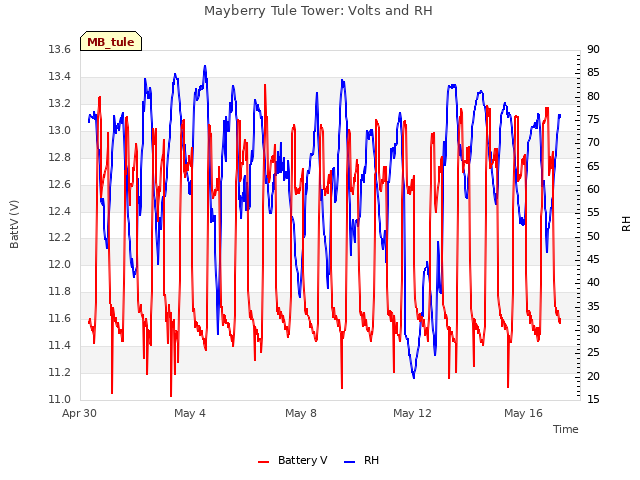Image resolution: width=640 pixels, height=480 pixels.
Task: Click the May 16 x-axis tick label
Action: [x=523, y=413]
